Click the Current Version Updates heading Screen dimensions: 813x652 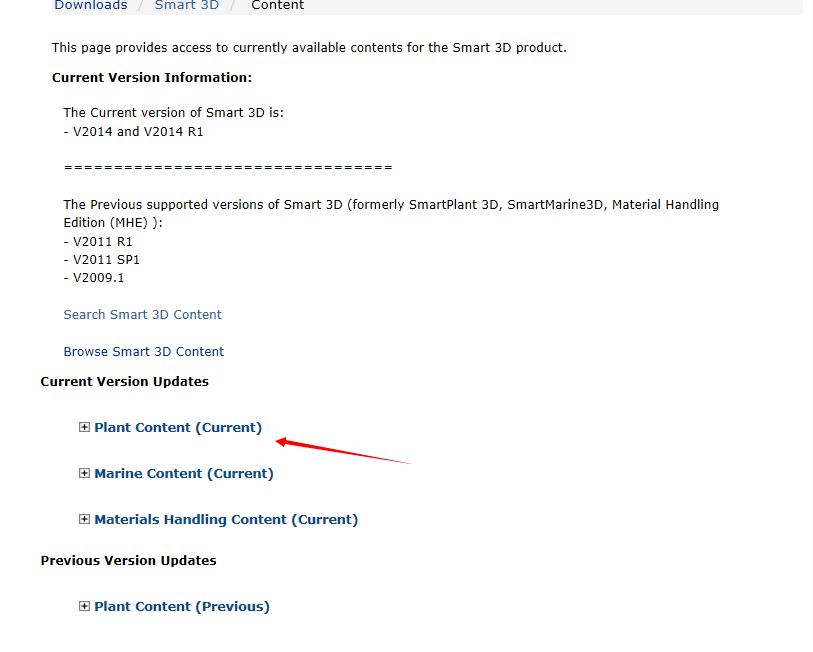click(x=124, y=382)
